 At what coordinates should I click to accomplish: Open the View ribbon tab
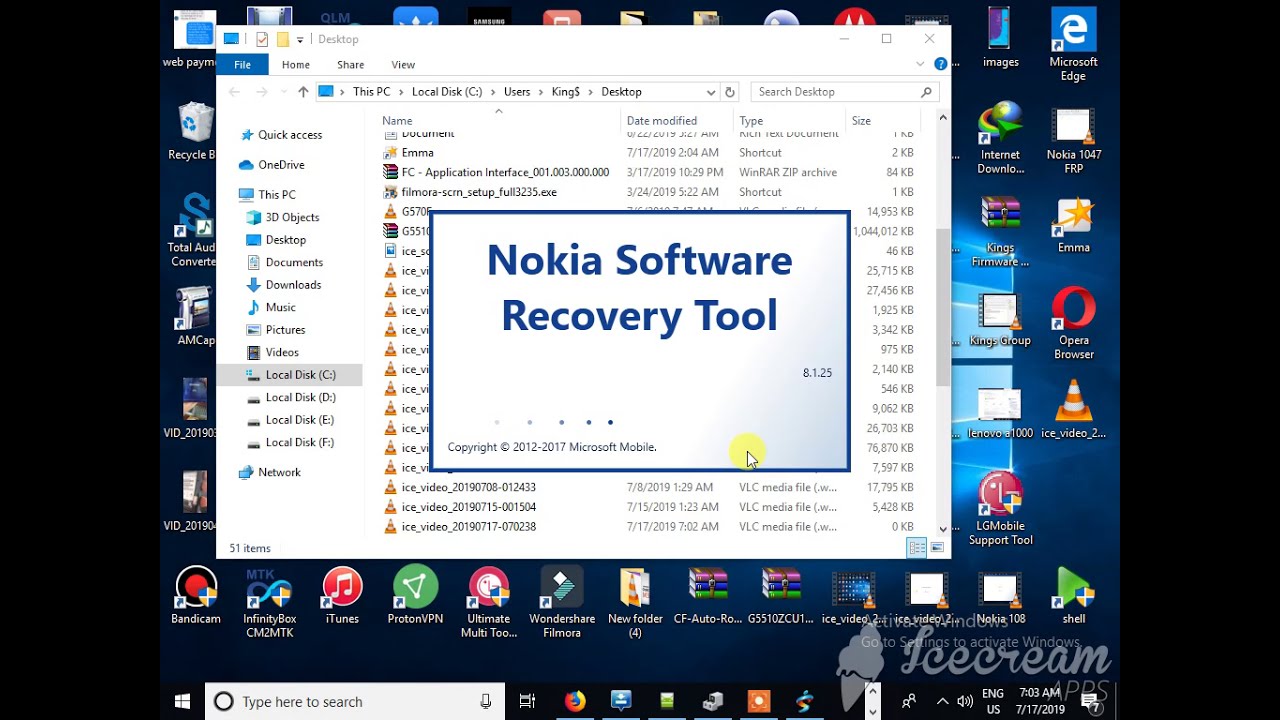click(x=403, y=65)
